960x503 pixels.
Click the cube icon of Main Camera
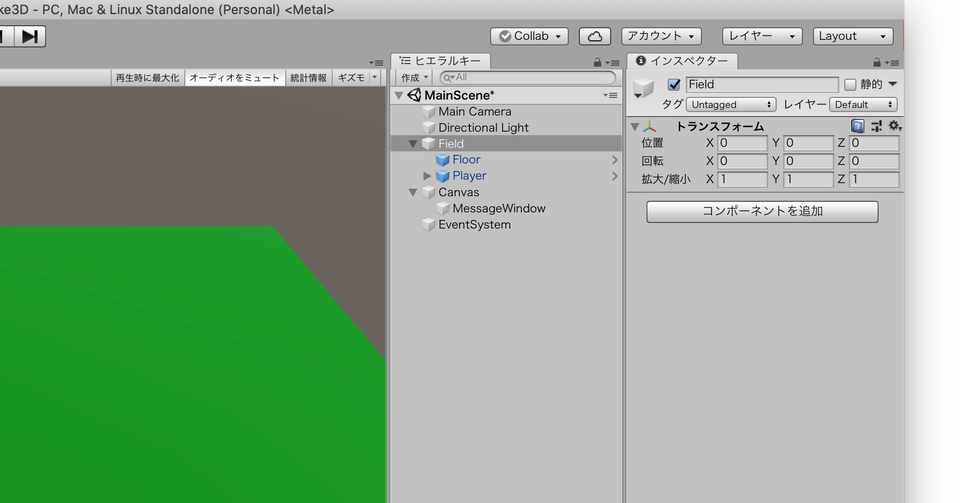[429, 112]
